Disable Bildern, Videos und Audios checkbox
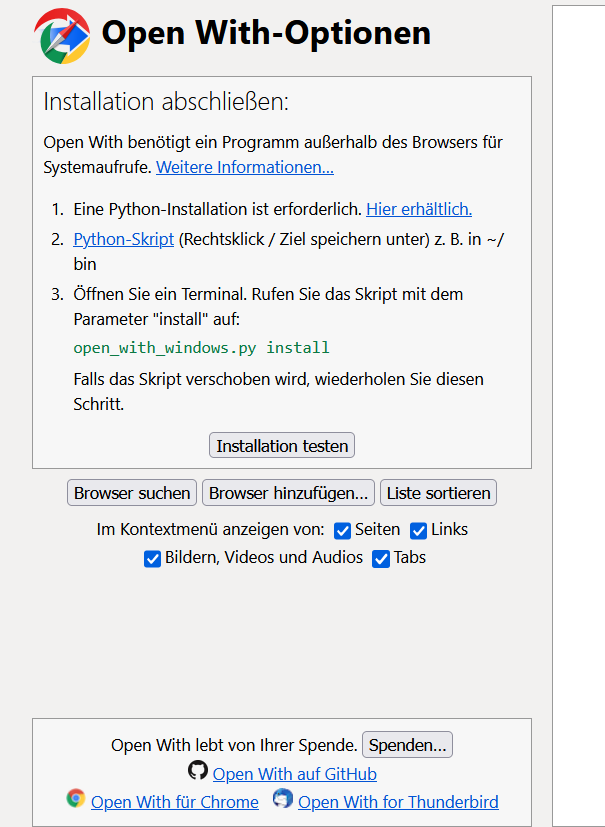Screen dimensions: 605x827 153,559
